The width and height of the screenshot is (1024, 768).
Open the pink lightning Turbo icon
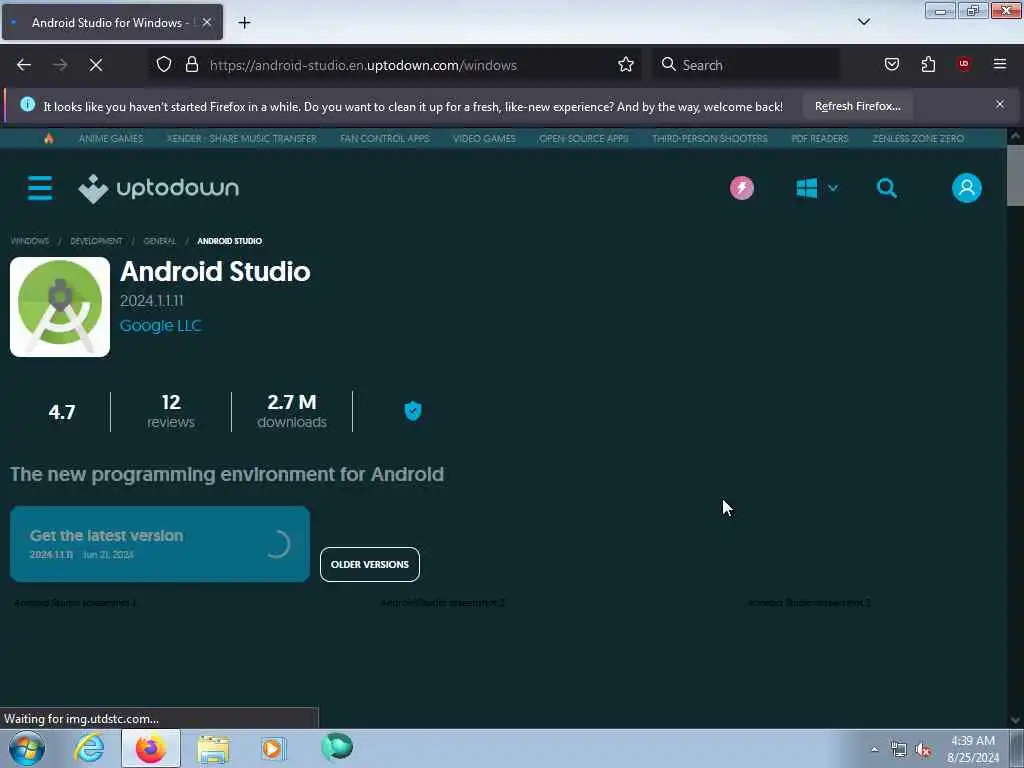[x=742, y=188]
